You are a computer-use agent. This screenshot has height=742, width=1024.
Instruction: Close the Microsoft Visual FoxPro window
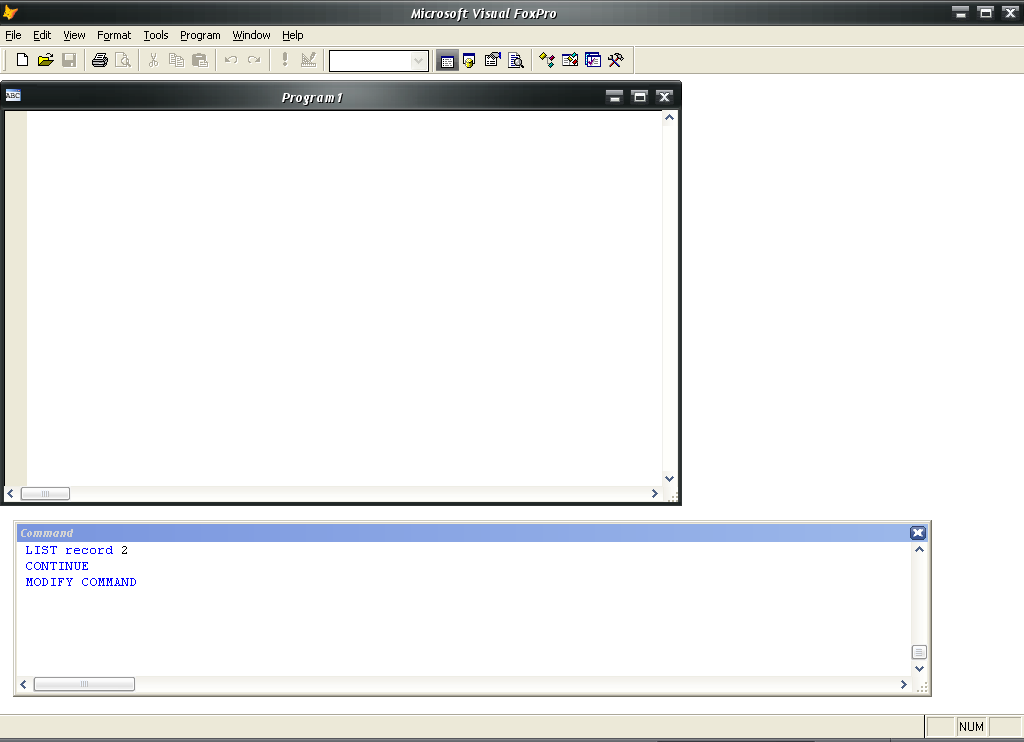(x=1011, y=12)
